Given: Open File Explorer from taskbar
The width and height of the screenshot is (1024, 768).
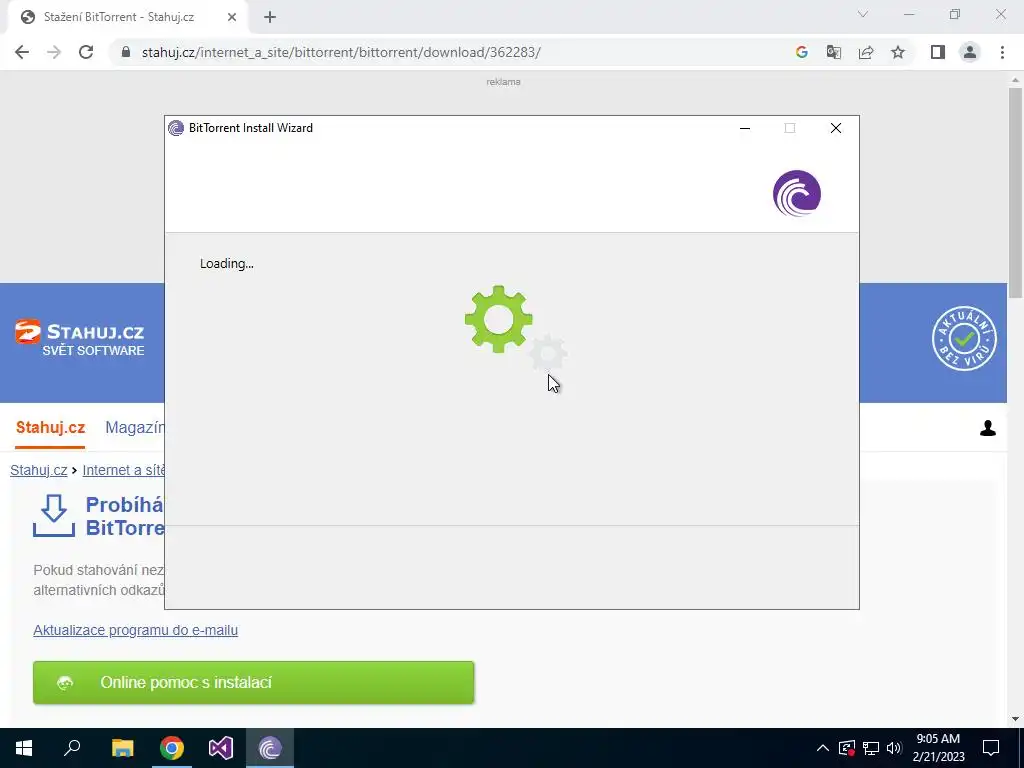Looking at the screenshot, I should (x=122, y=748).
